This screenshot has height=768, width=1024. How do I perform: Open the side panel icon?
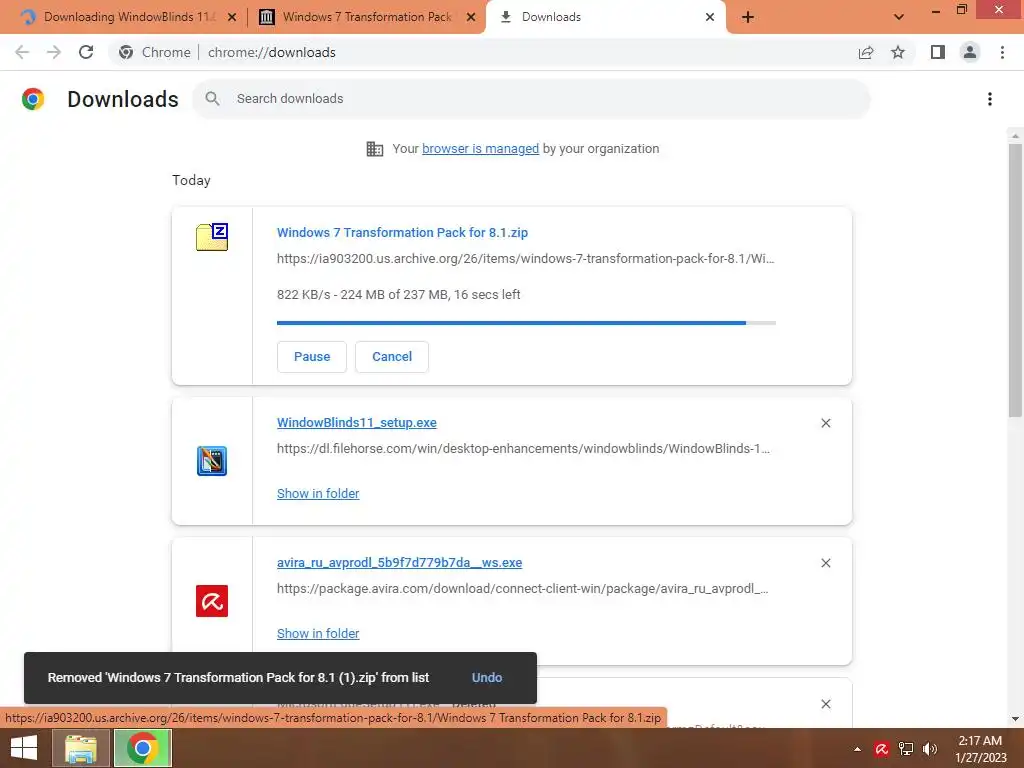(938, 52)
